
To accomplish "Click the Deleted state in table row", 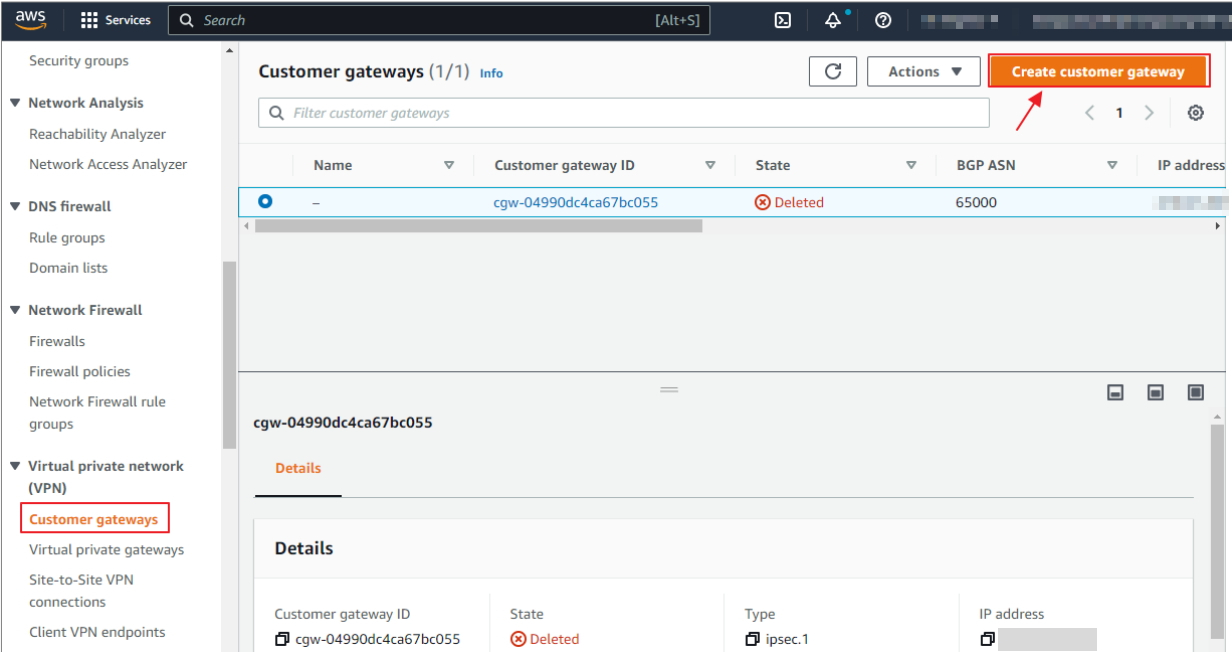I will tap(789, 202).
